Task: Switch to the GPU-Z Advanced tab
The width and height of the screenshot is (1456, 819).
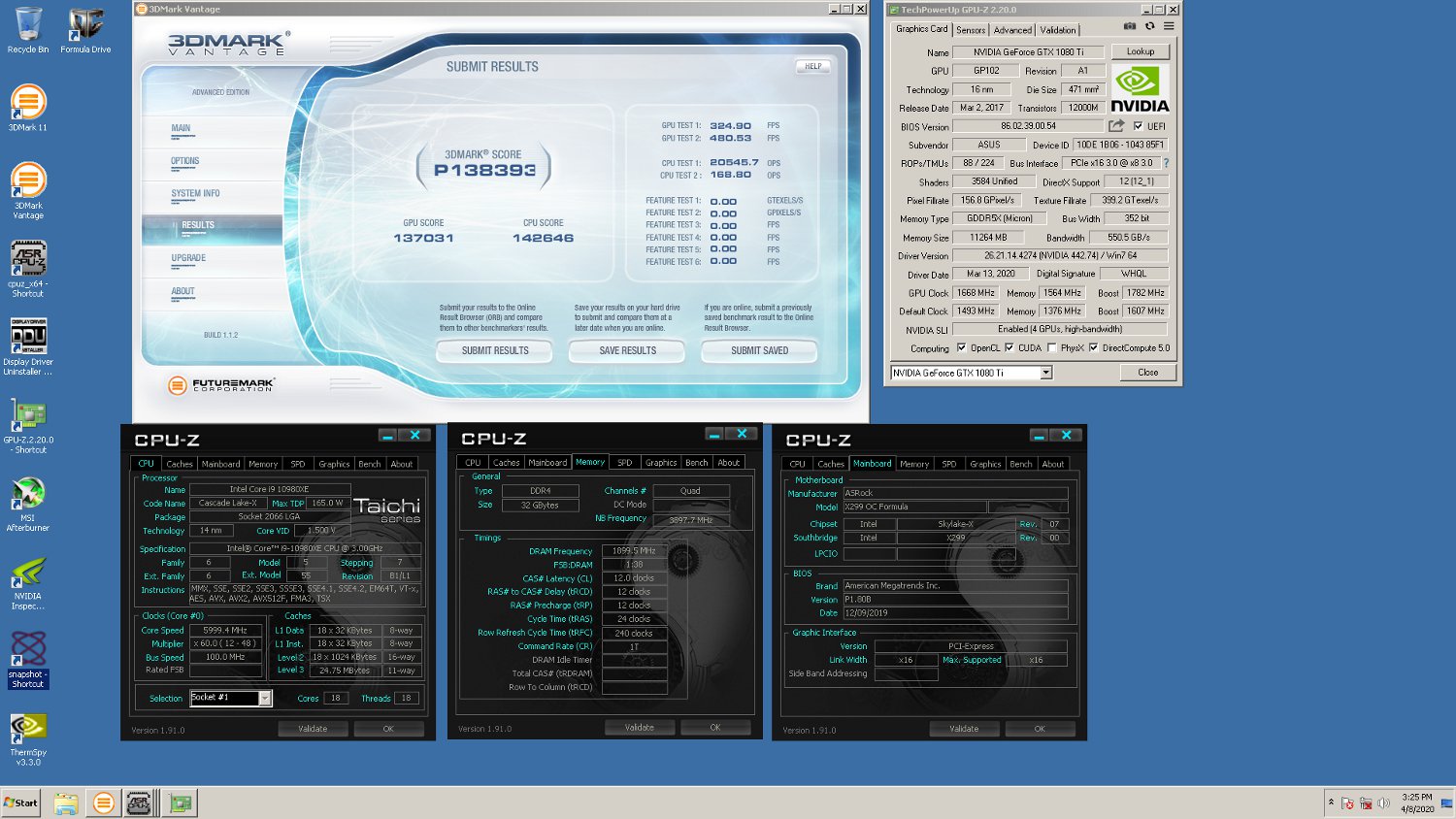Action: pos(1012,30)
